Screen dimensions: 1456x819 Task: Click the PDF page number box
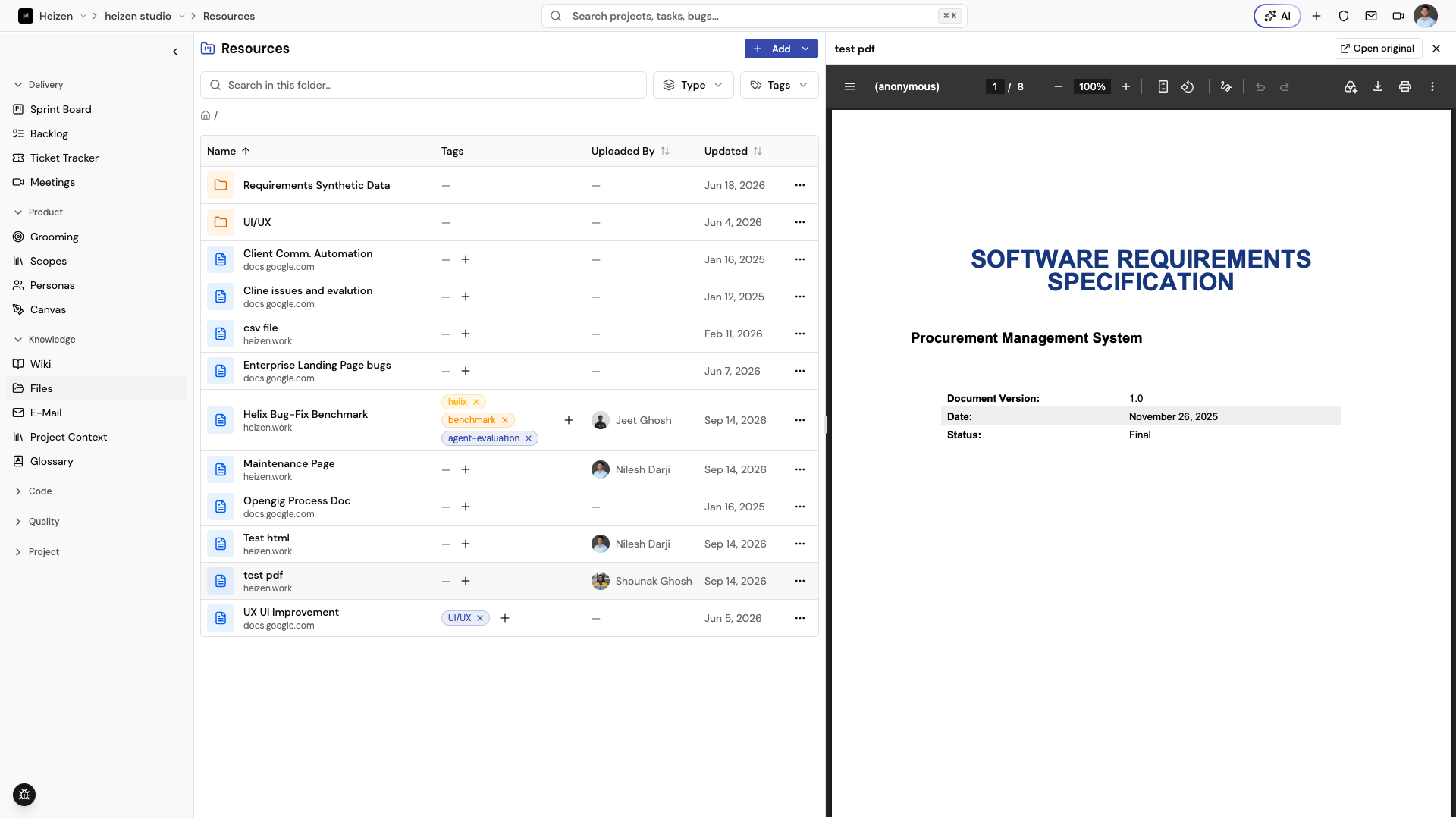pos(995,86)
